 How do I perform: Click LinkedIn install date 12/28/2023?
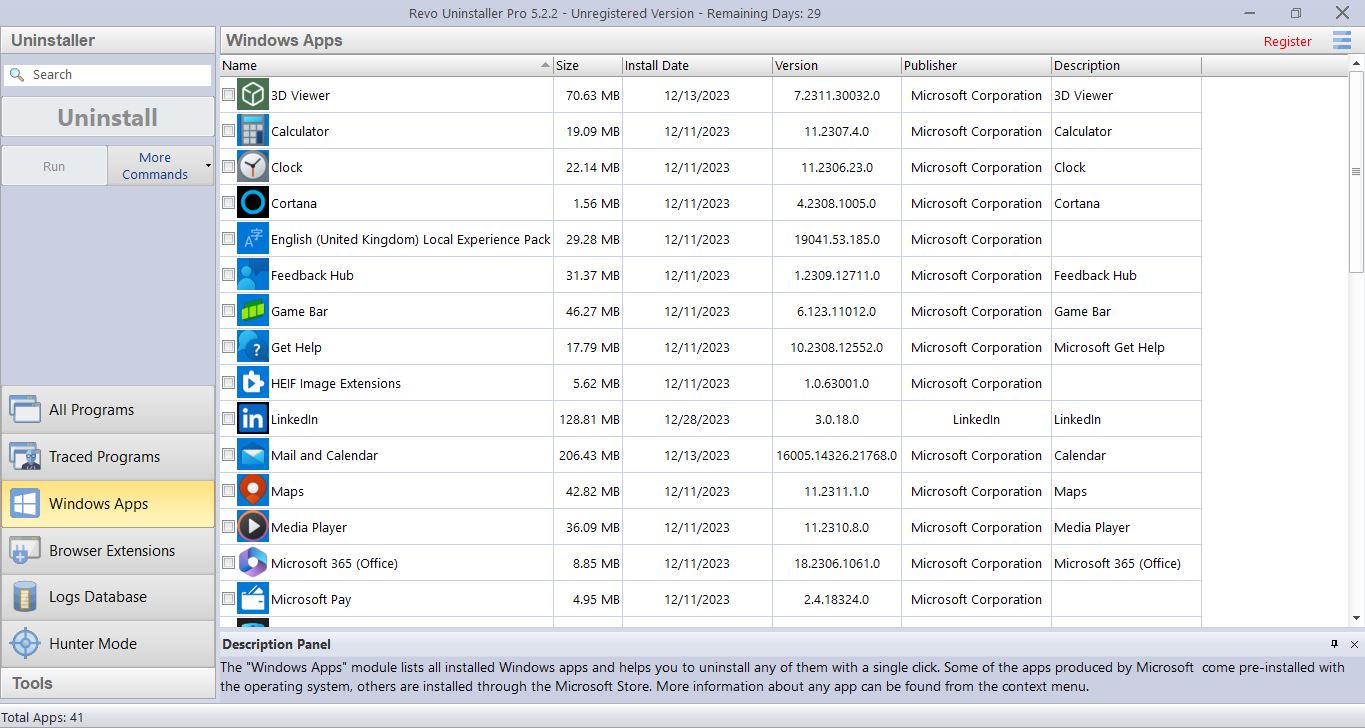coord(697,419)
